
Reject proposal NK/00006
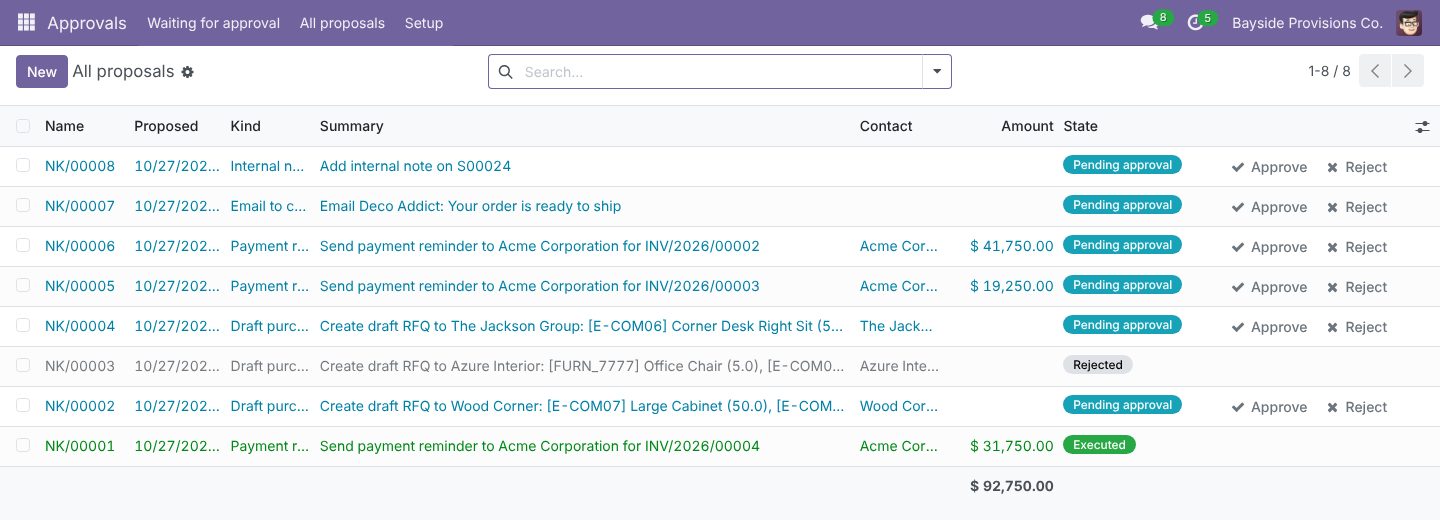tap(1357, 247)
